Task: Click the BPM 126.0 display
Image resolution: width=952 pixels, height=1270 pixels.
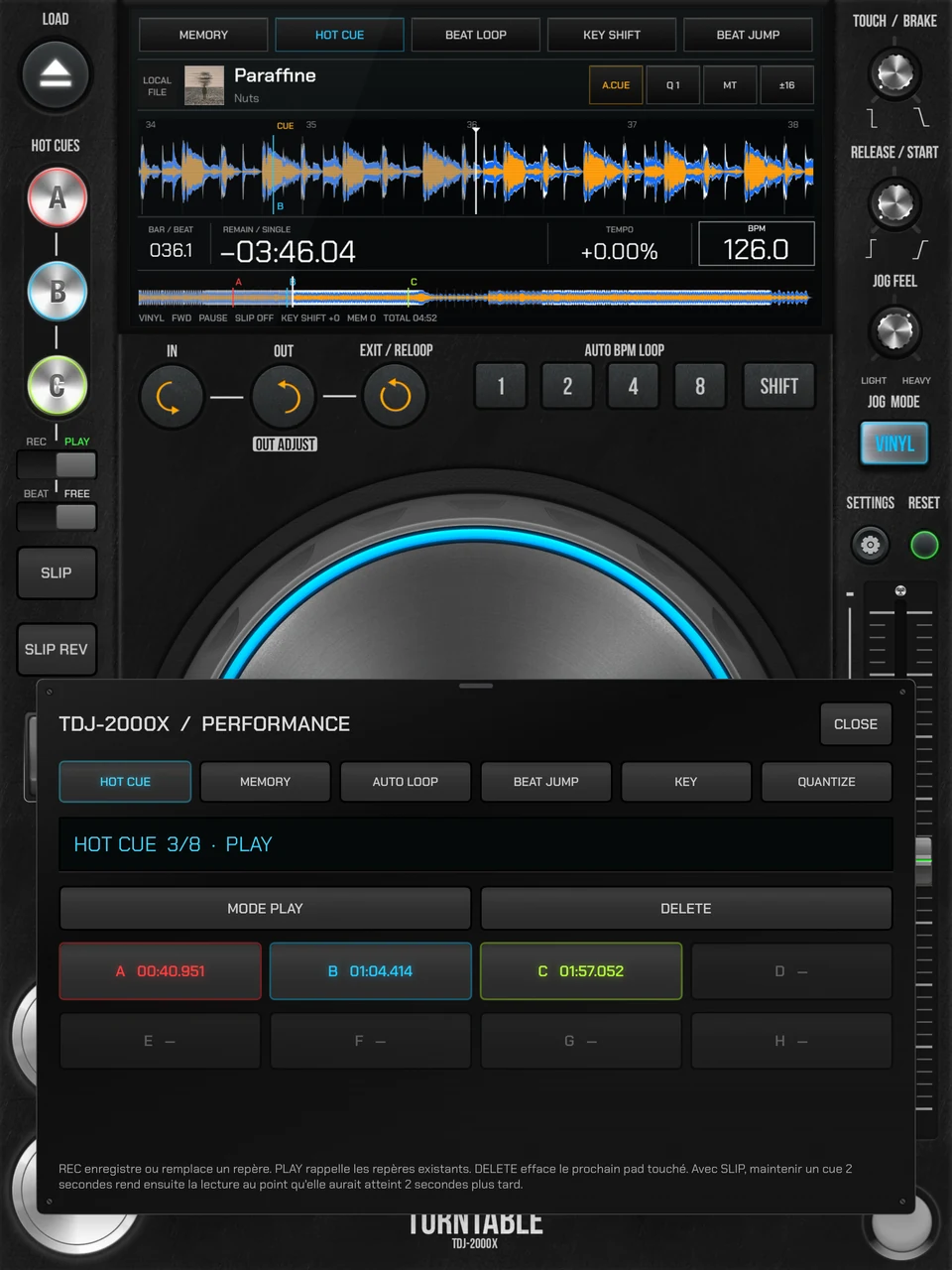Action: click(x=757, y=243)
